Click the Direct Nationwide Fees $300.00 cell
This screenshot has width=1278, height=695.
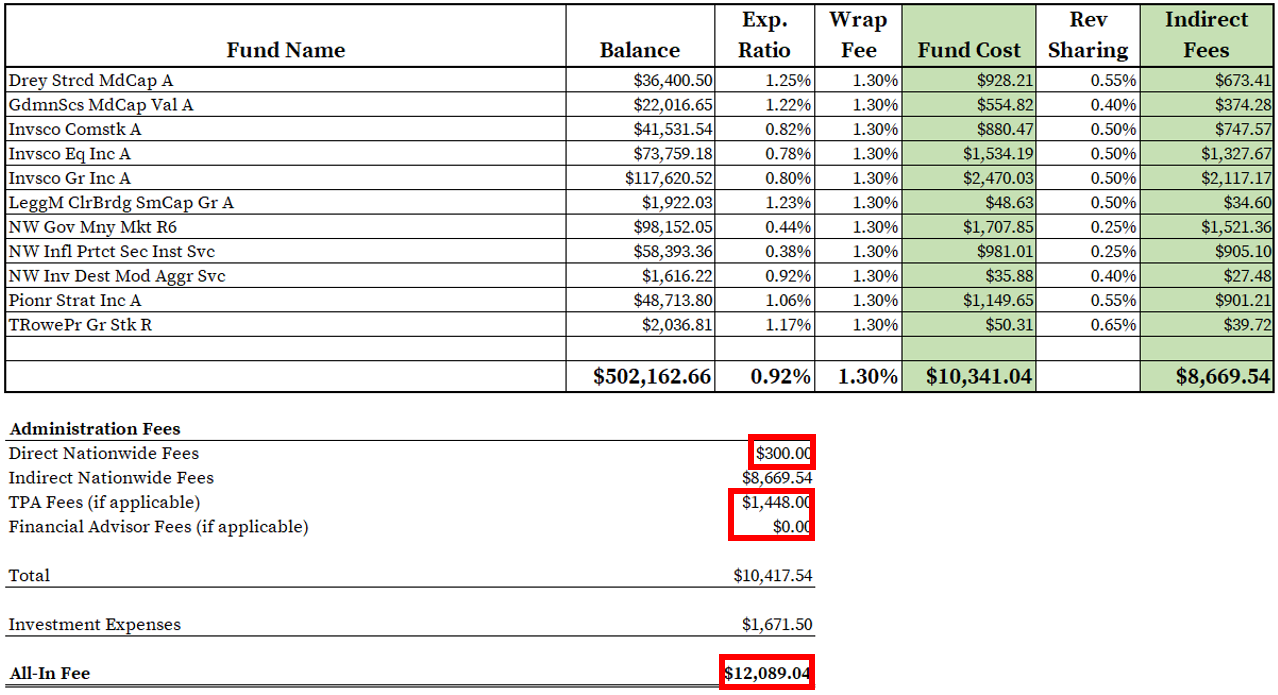click(x=782, y=453)
